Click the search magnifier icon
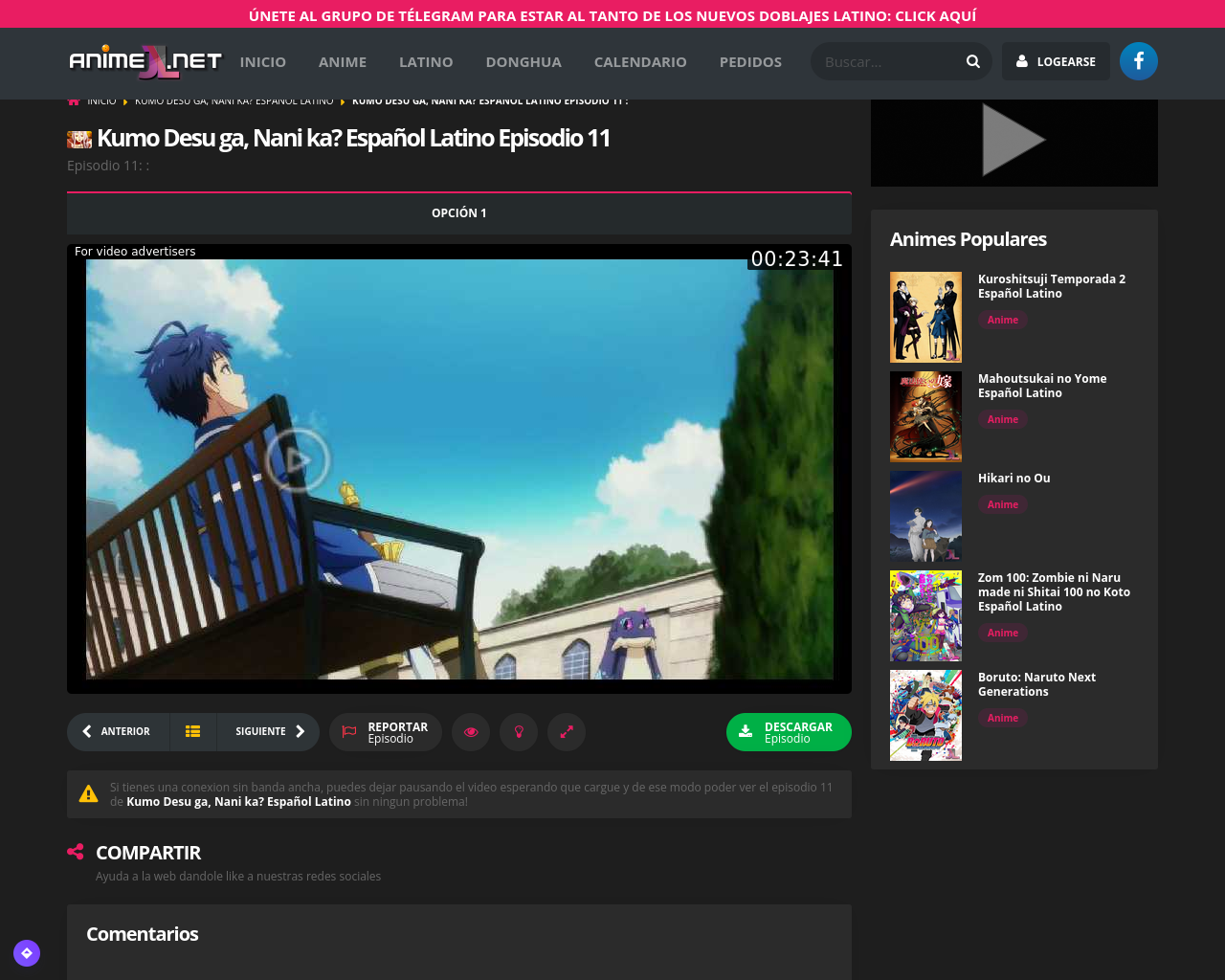 pos(972,61)
